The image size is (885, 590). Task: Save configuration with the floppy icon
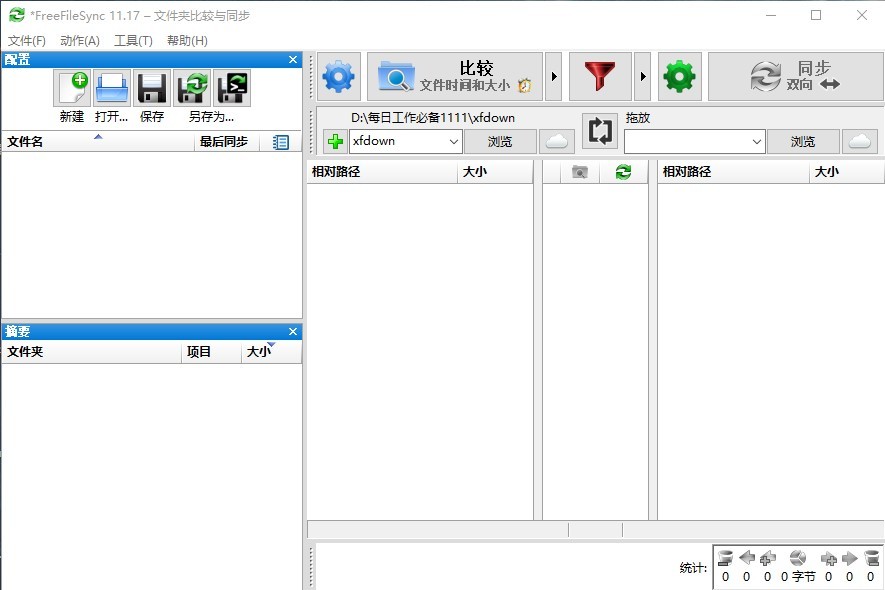tap(152, 88)
